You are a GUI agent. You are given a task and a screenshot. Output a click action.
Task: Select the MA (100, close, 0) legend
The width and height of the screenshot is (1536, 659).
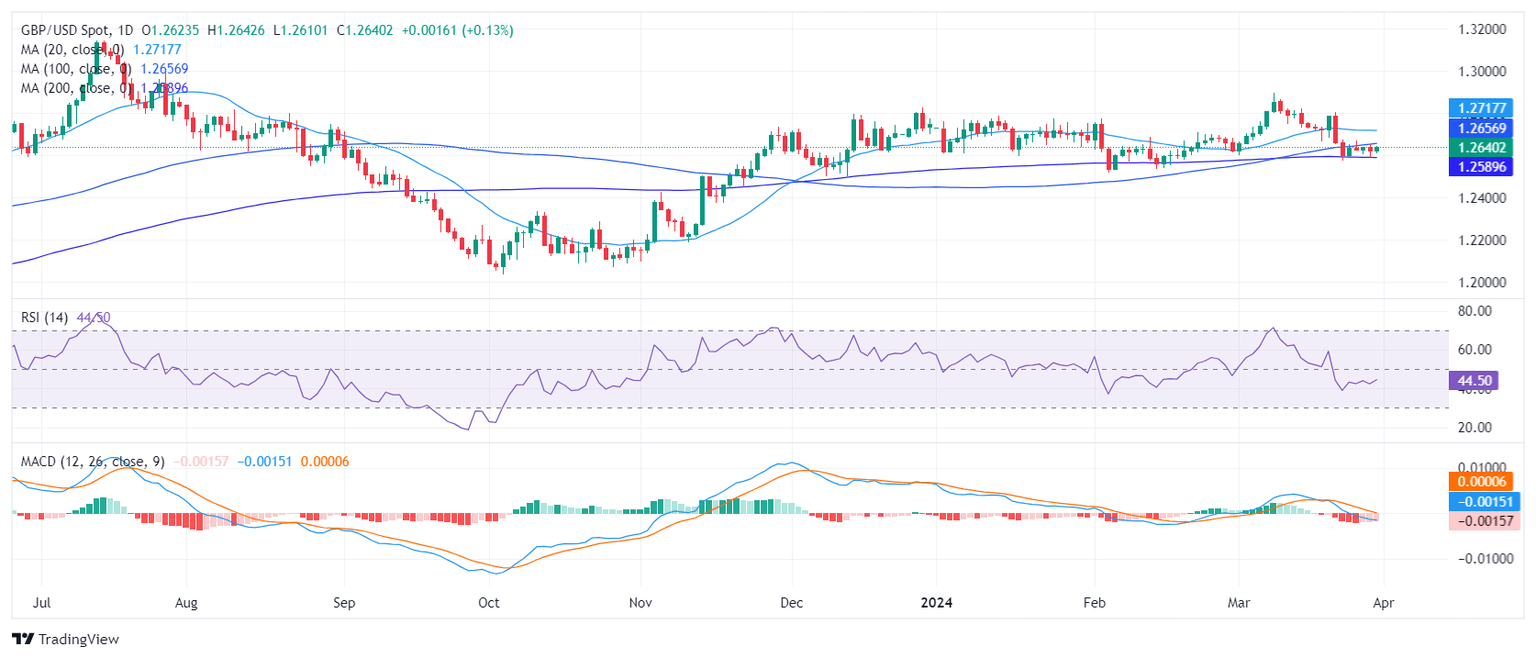(x=76, y=69)
